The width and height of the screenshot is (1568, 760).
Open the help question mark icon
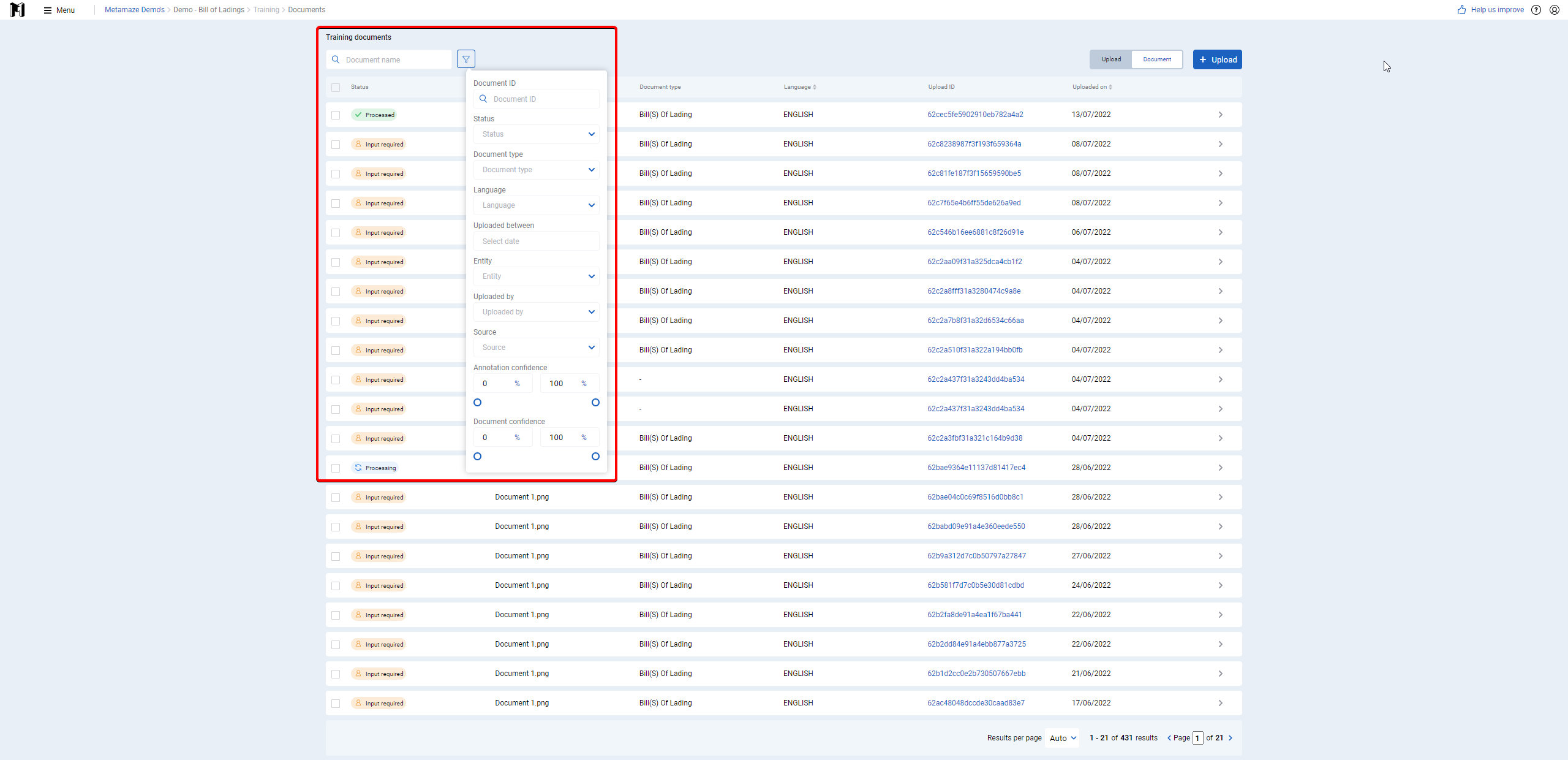point(1536,10)
